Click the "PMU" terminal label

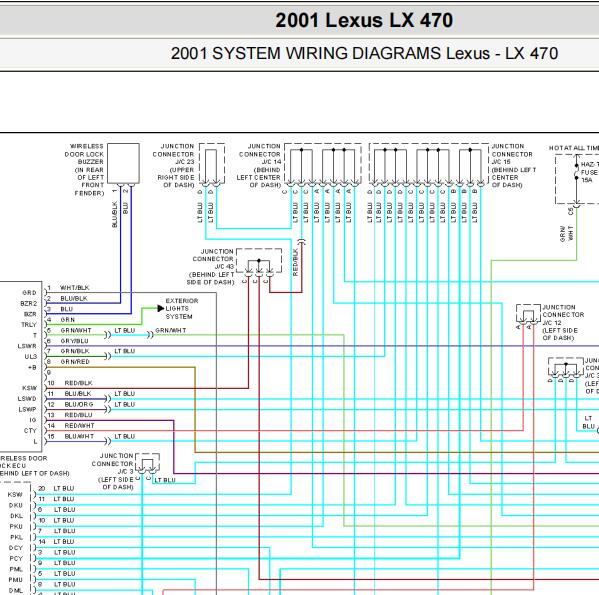16,580
